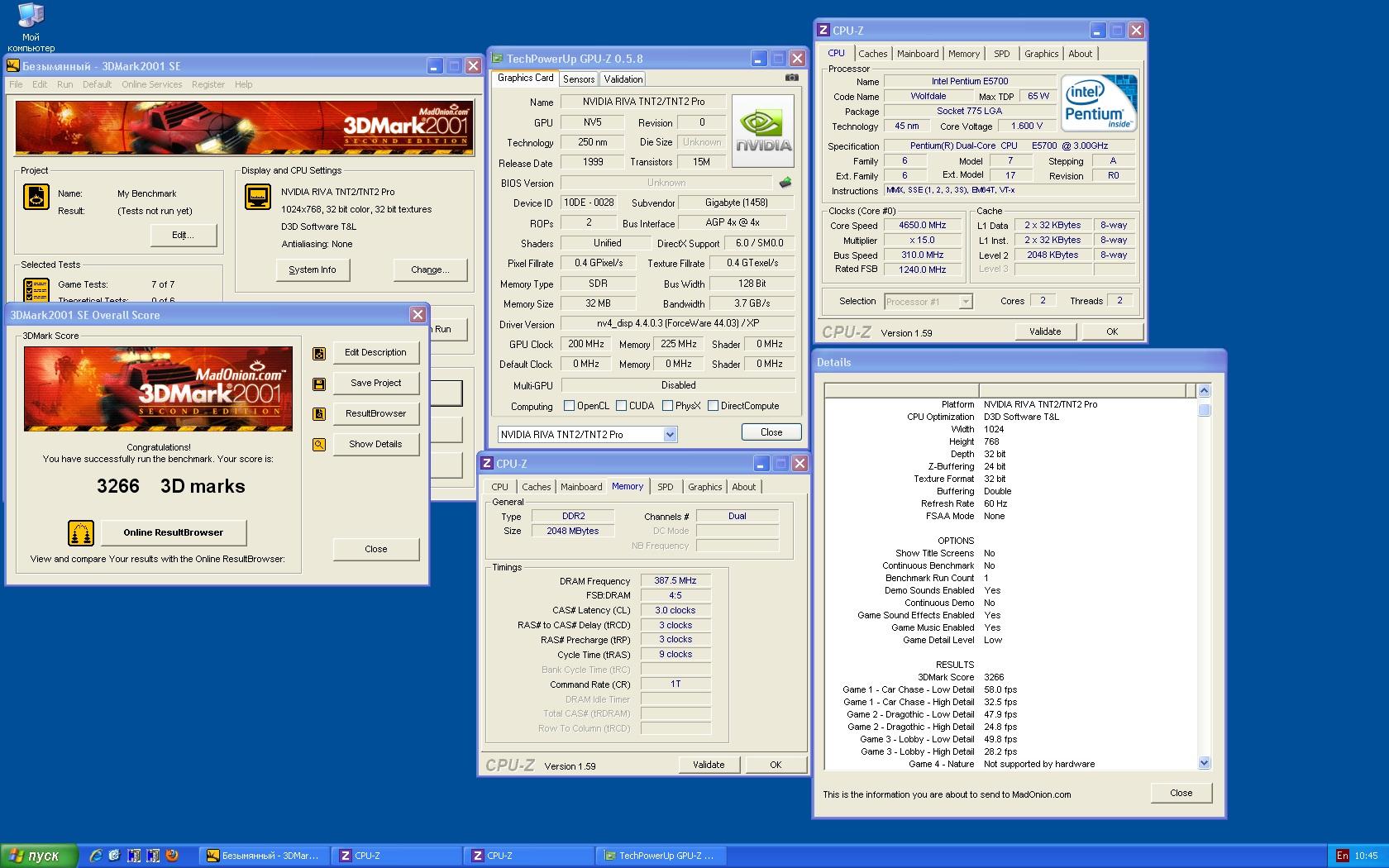The width and height of the screenshot is (1389, 868).
Task: Click the CPU-Z Z icon in top CPU-Z title bar
Action: pos(823,30)
